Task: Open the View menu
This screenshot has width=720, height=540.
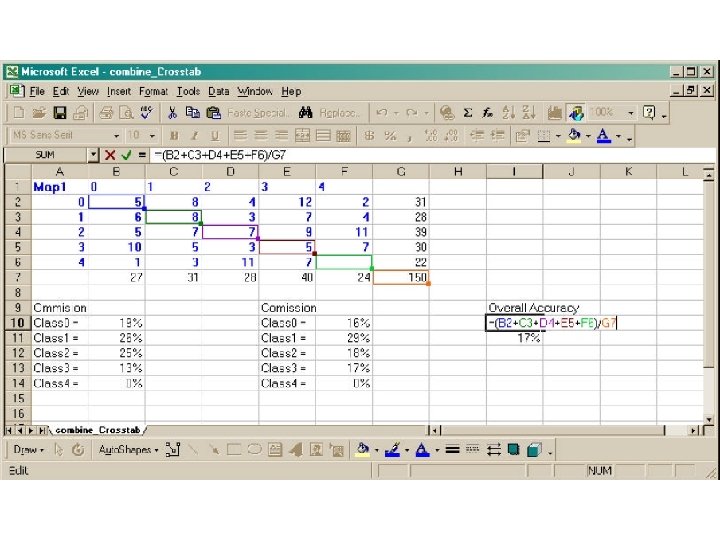Action: point(88,91)
